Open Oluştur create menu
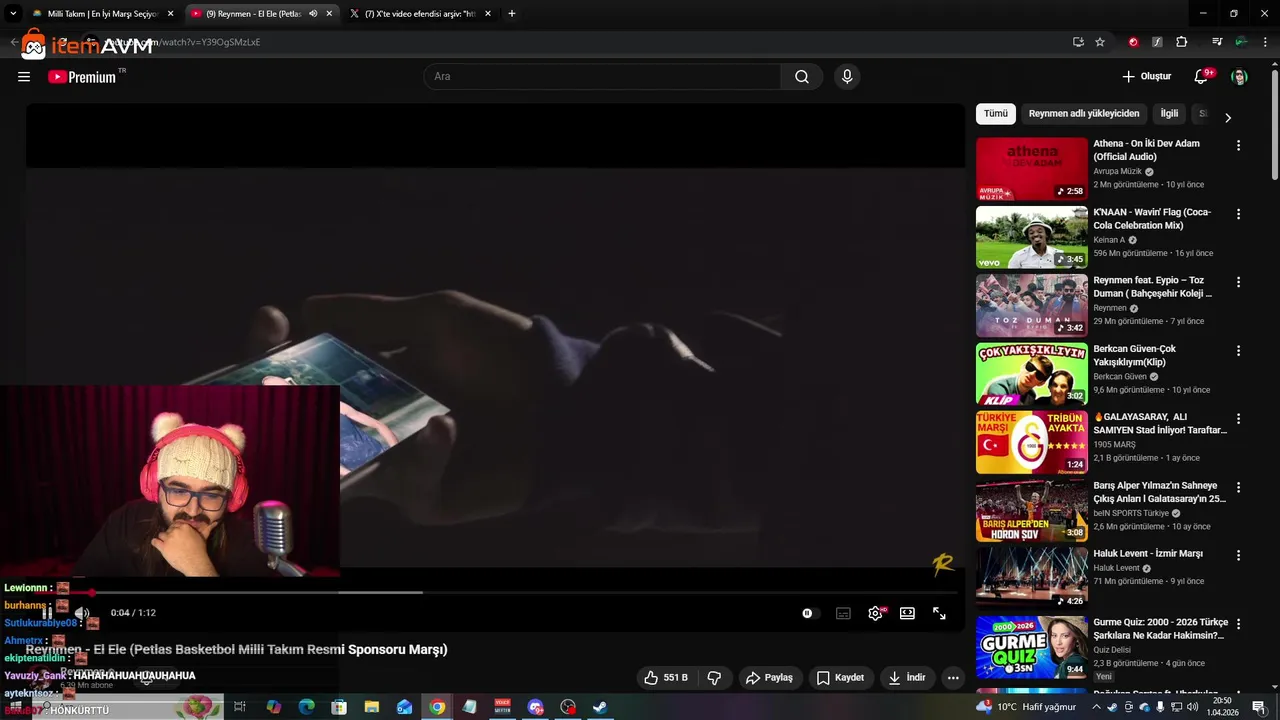This screenshot has width=1280, height=720. pos(1147,77)
